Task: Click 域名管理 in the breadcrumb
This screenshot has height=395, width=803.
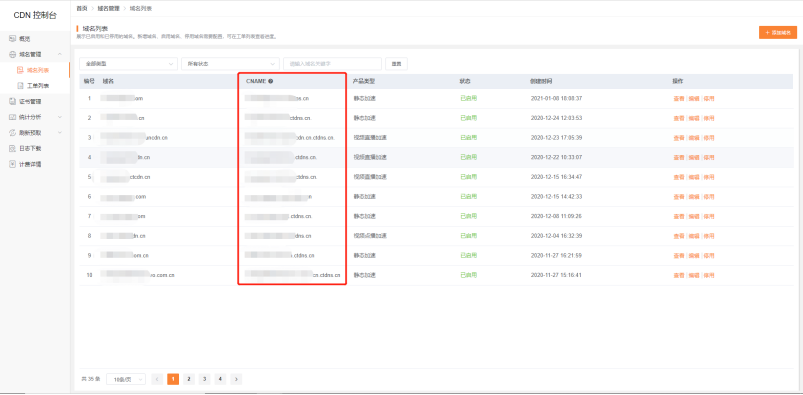Action: (x=108, y=9)
